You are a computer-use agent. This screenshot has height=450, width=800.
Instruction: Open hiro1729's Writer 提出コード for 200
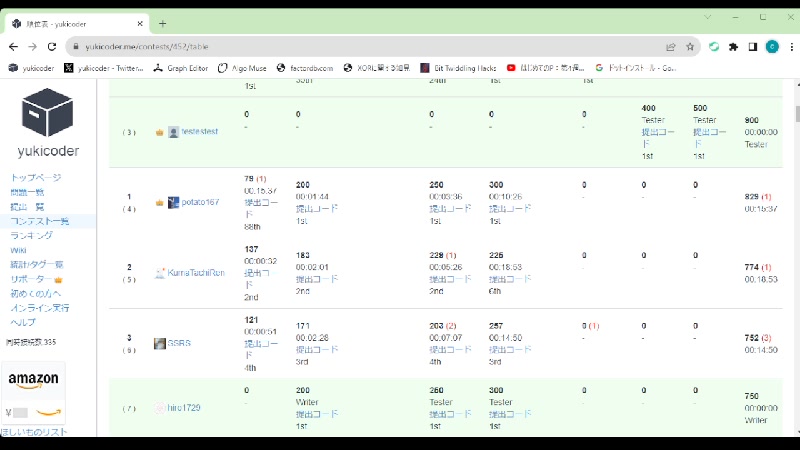click(x=317, y=414)
